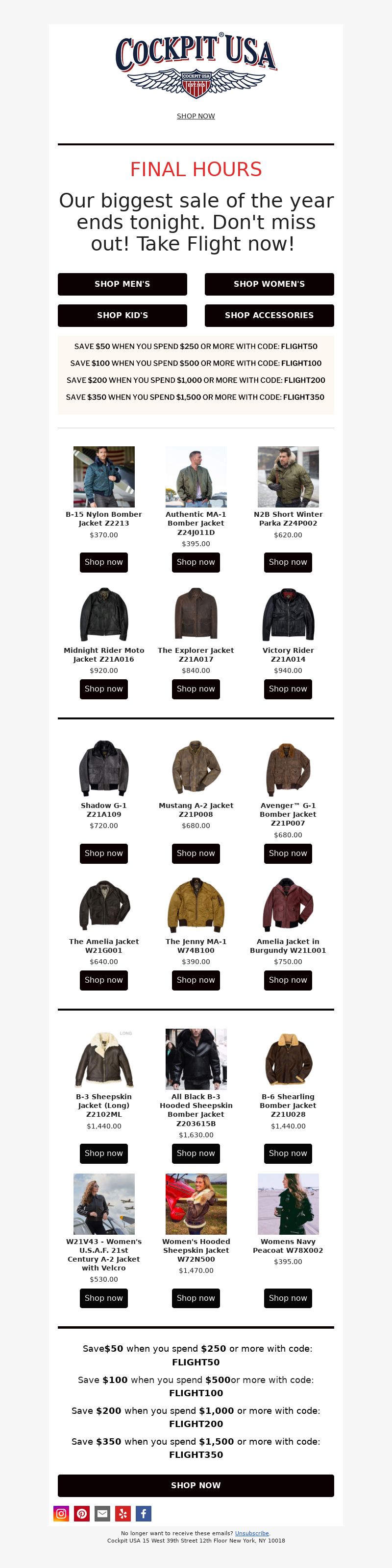392x1568 pixels.
Task: Click the Unsubscribe link
Action: pos(252,1533)
